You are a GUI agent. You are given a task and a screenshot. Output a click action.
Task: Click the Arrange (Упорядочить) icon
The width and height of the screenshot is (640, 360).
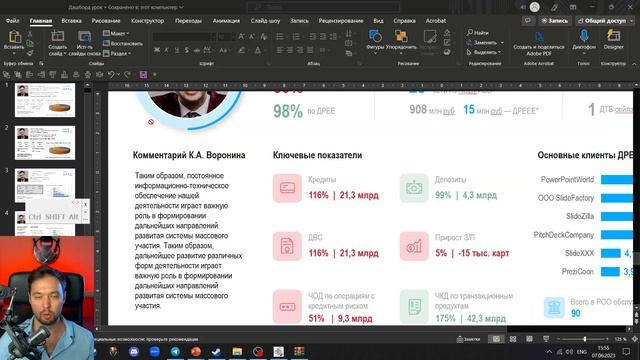(x=401, y=36)
